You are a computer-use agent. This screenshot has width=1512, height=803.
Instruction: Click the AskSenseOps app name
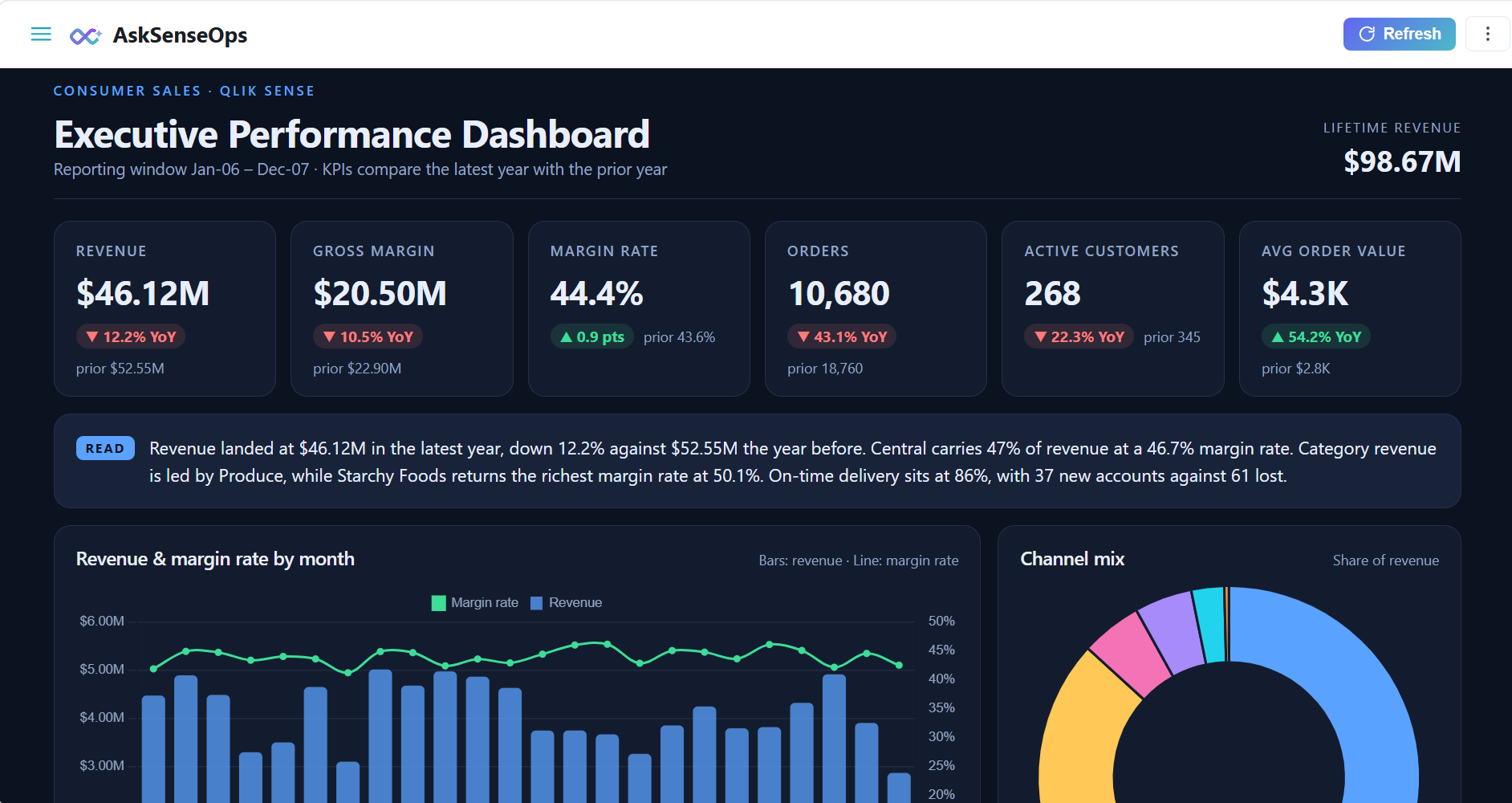click(x=180, y=35)
